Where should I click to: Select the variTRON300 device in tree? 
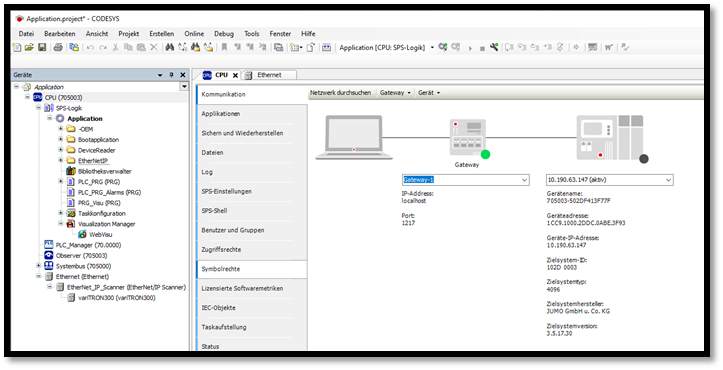tap(117, 298)
